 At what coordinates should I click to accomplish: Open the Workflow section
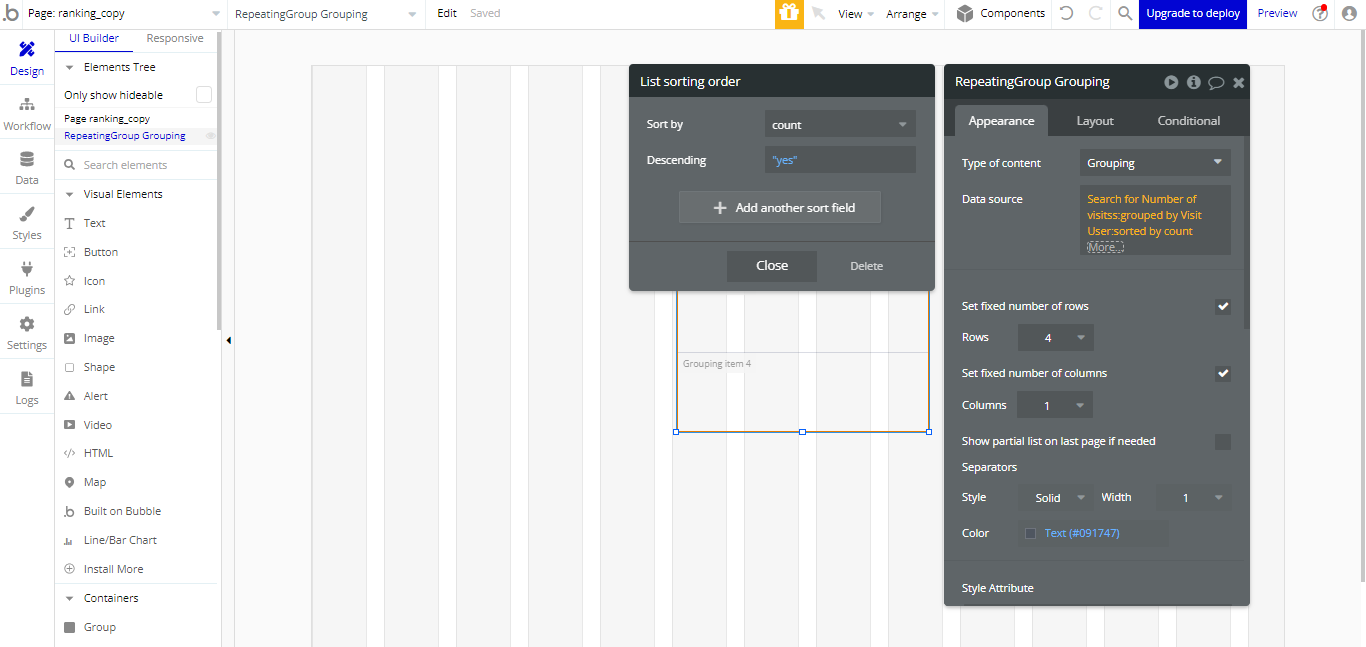click(27, 114)
